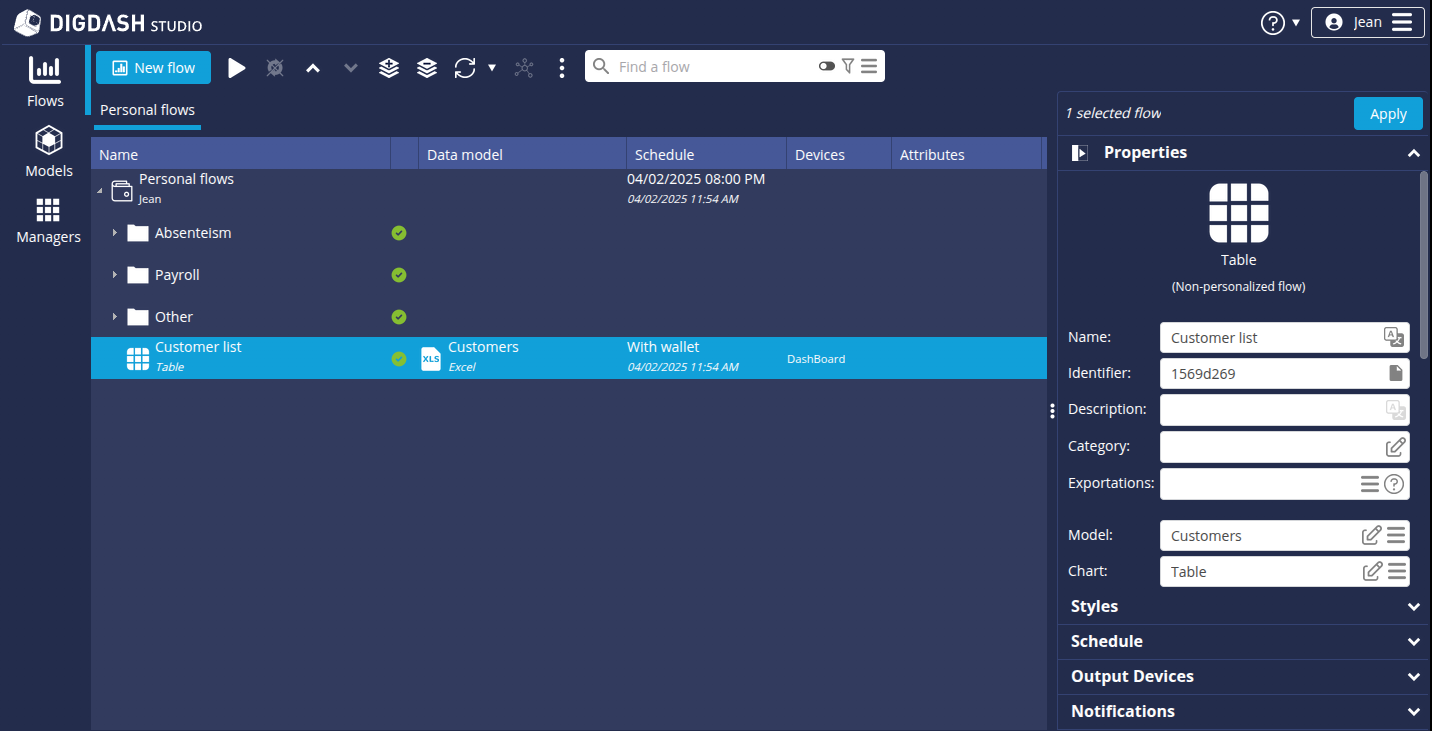Collapse the properties panel with arrow toggle
The height and width of the screenshot is (731, 1432).
(1079, 153)
